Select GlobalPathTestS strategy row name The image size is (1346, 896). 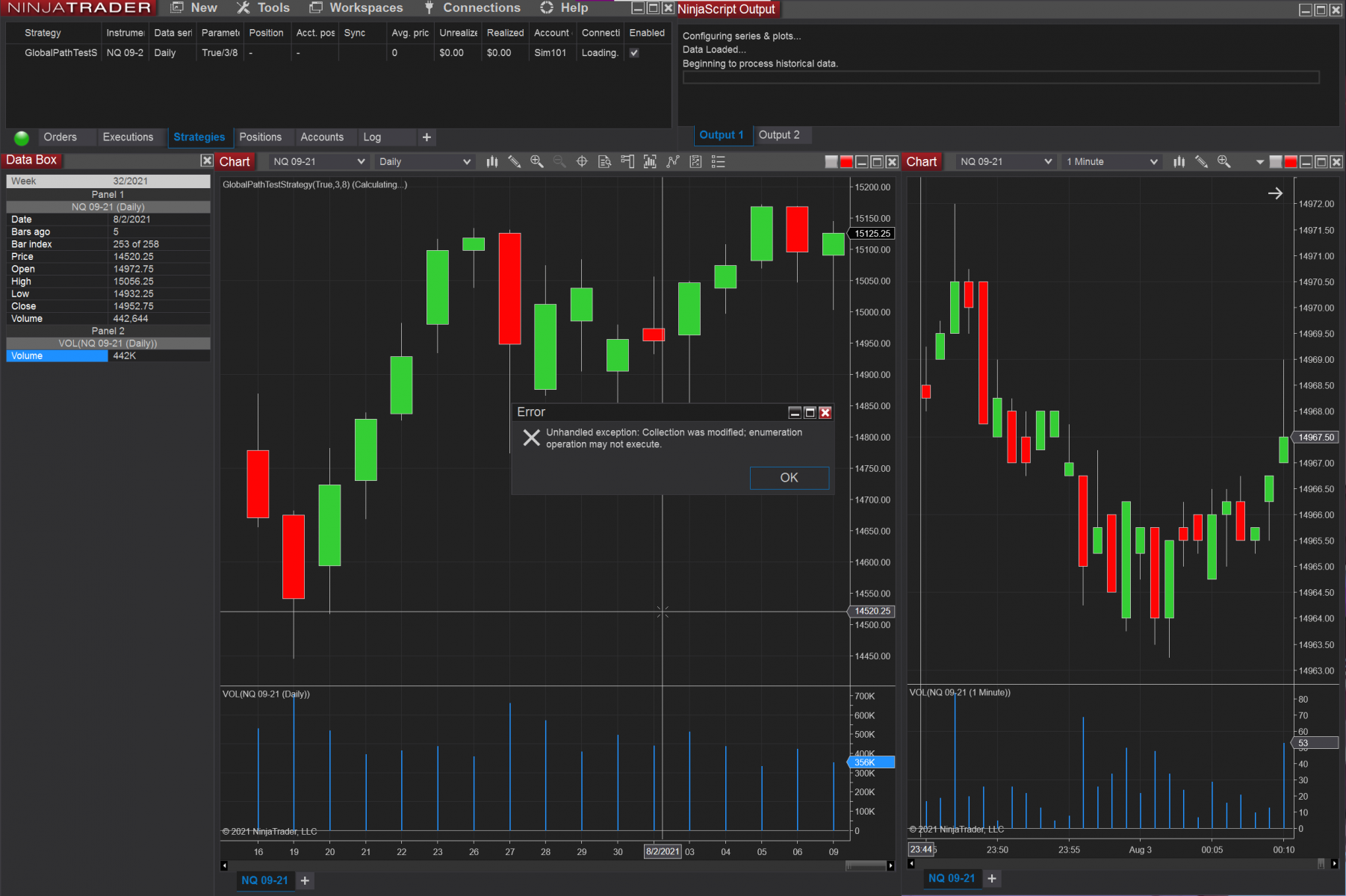(x=61, y=53)
